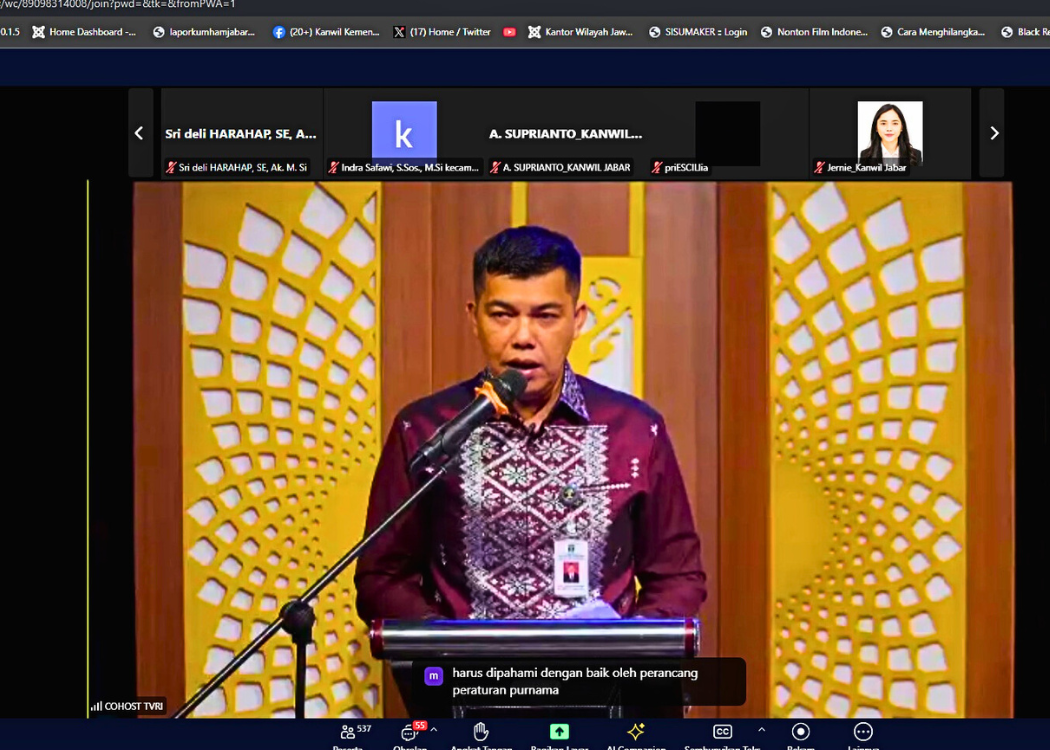Expand chat options arrow beside Obrolan
This screenshot has width=1050, height=750.
(434, 730)
